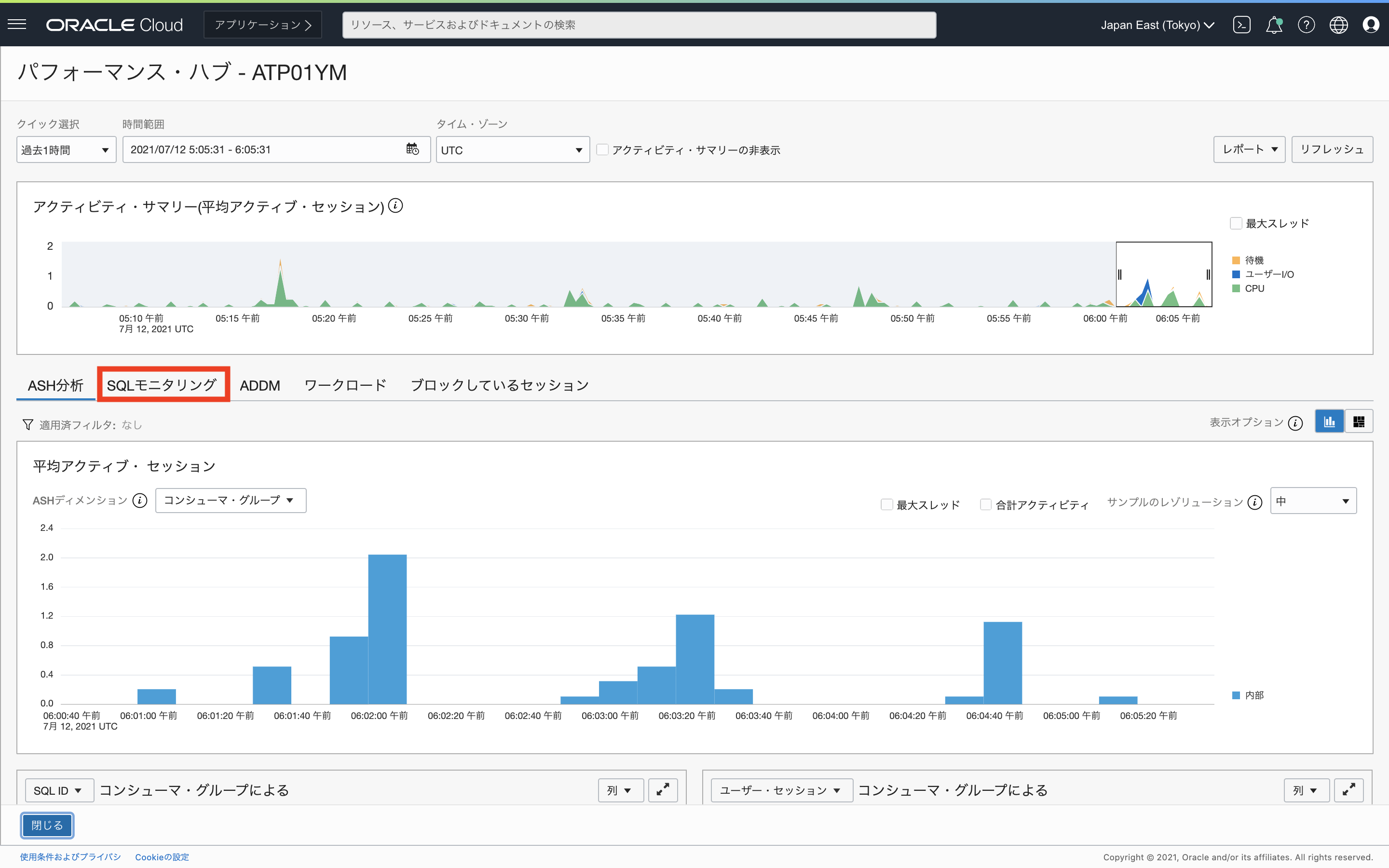The width and height of the screenshot is (1389, 868).
Task: Check 最大スレッド box in activity summary
Action: 1236,223
